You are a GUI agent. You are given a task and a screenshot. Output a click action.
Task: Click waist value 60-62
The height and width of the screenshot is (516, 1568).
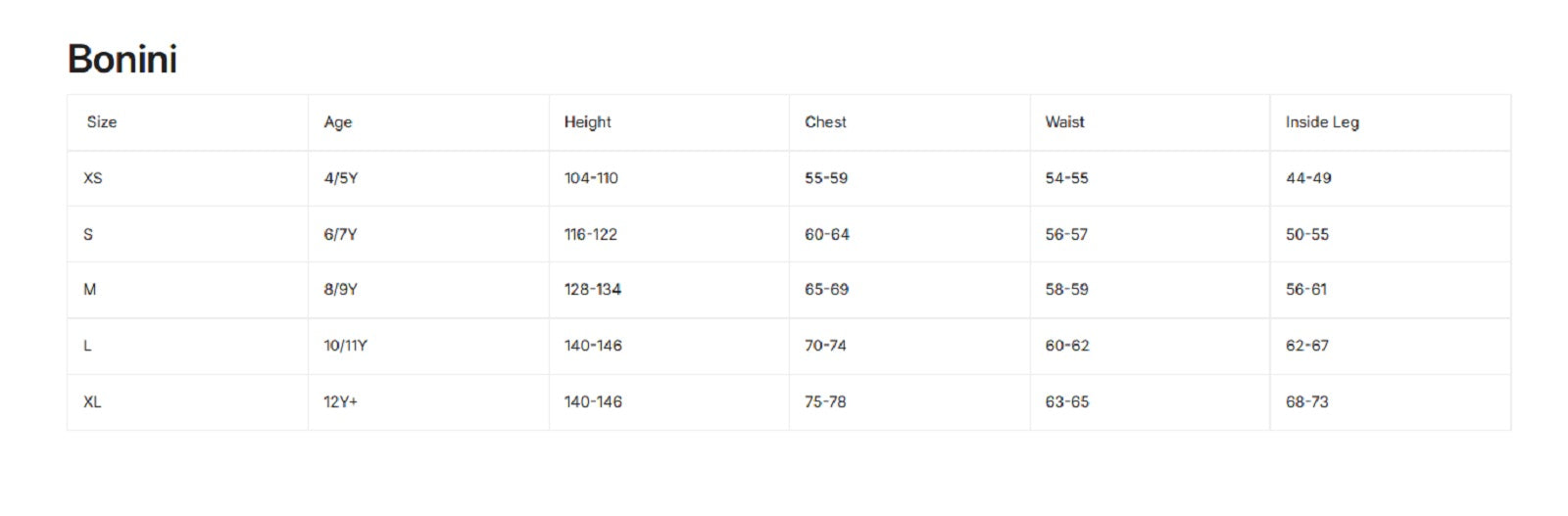click(1067, 346)
